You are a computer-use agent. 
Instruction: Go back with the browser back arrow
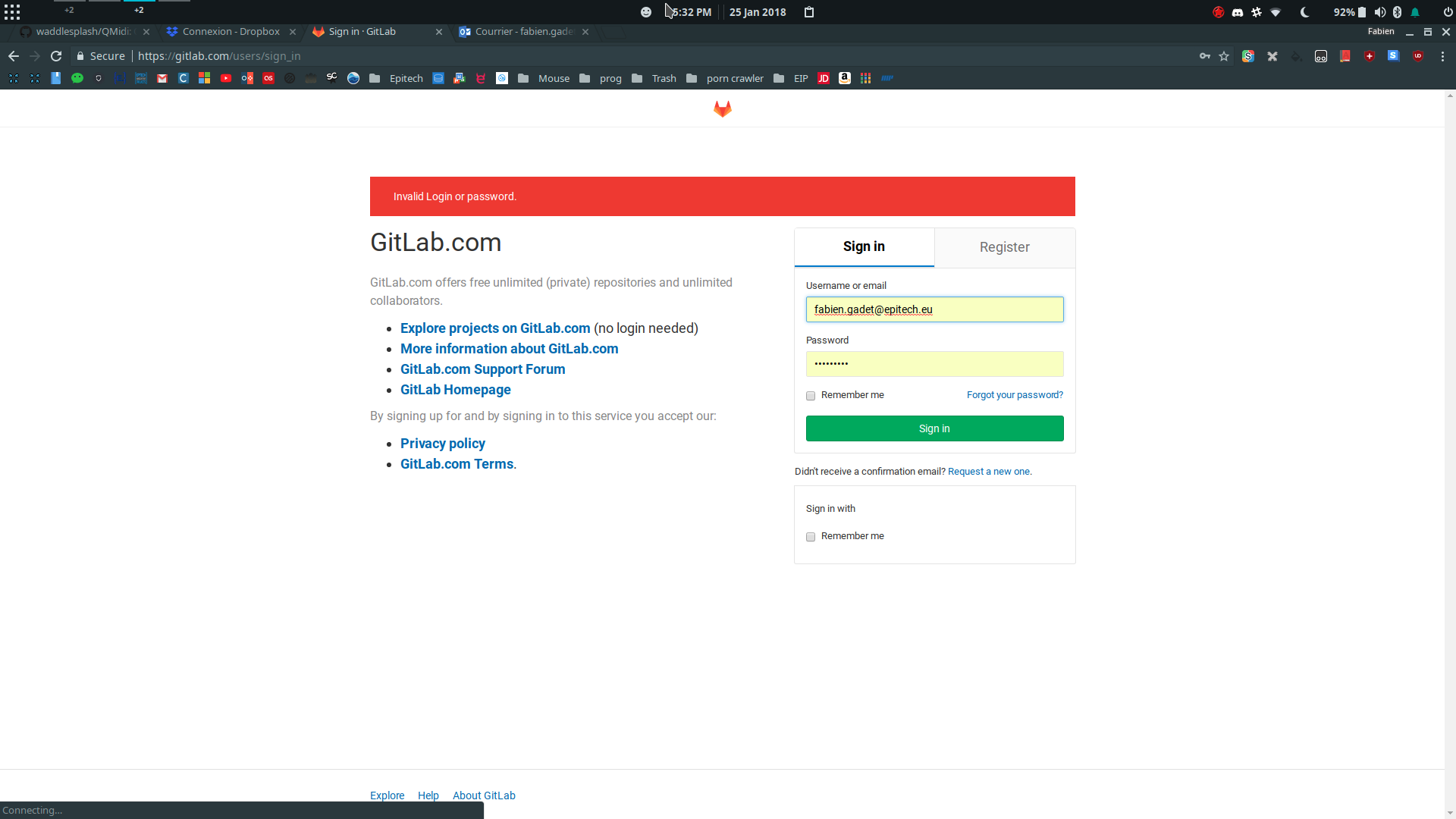coord(14,56)
